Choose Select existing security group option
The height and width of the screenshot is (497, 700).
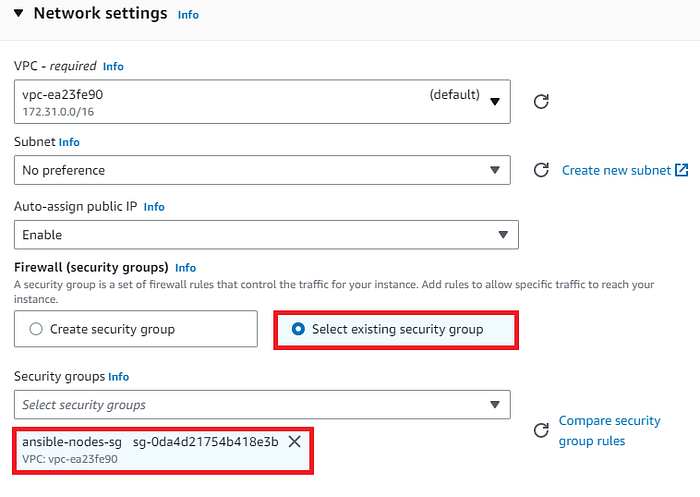(x=296, y=329)
